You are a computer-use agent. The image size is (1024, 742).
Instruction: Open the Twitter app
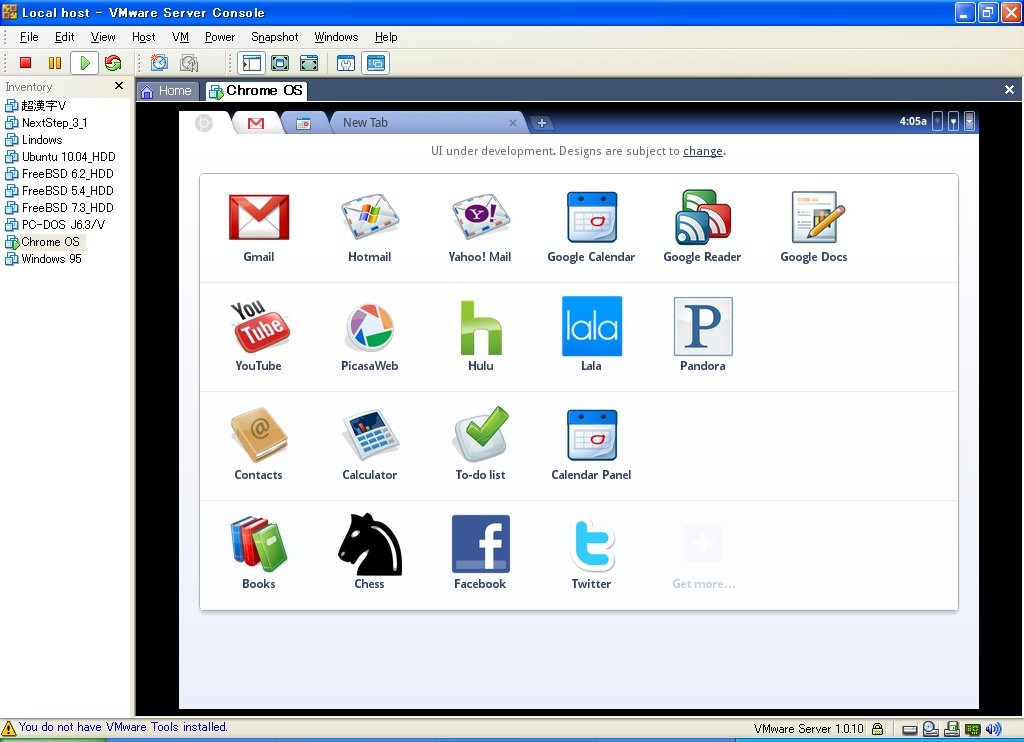592,544
